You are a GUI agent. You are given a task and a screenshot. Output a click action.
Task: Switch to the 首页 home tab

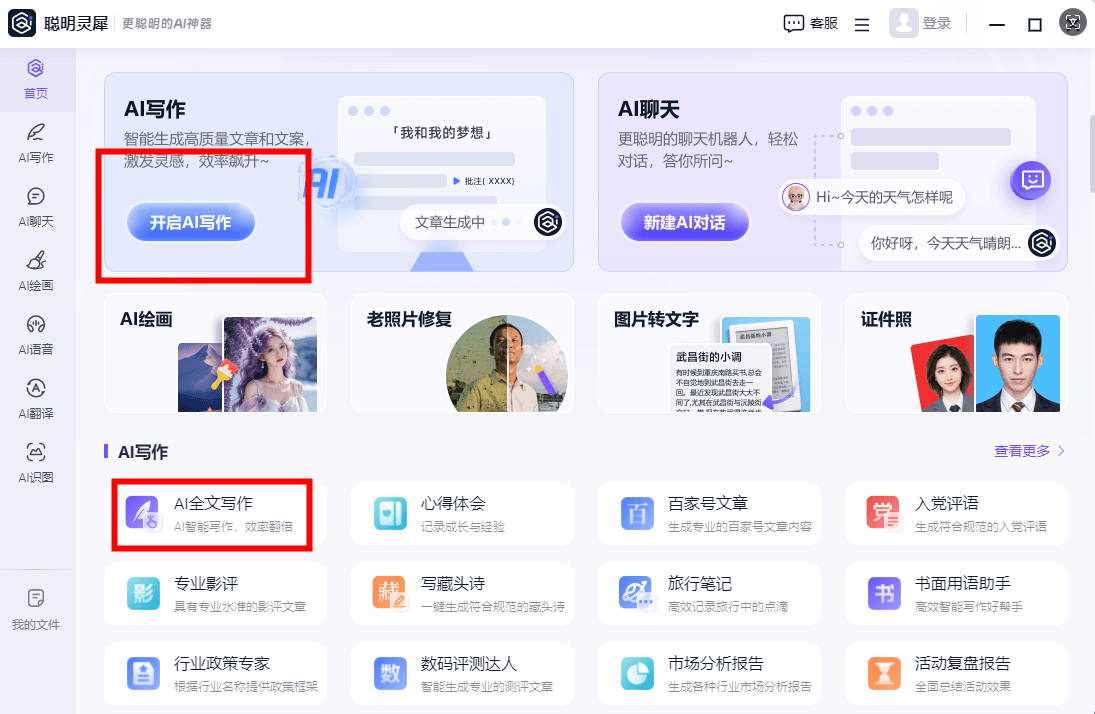pyautogui.click(x=36, y=78)
